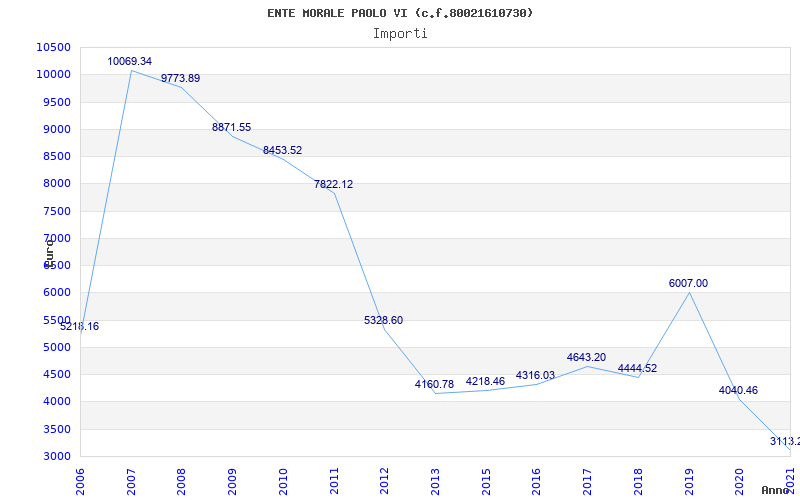The image size is (800, 500).
Task: Select the 4218.46 data label
Action: tap(485, 382)
